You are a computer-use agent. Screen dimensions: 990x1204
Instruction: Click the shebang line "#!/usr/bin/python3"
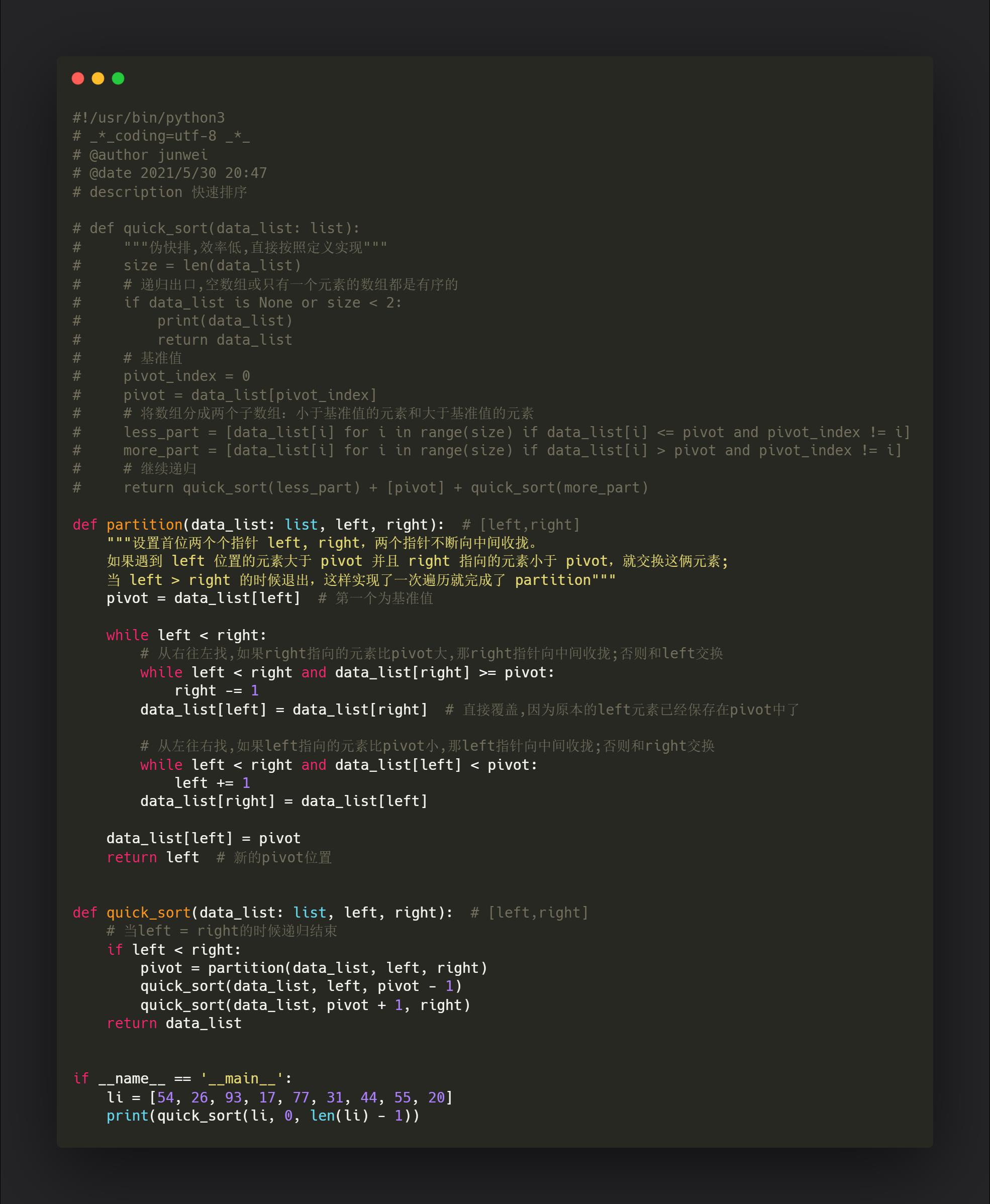coord(149,118)
